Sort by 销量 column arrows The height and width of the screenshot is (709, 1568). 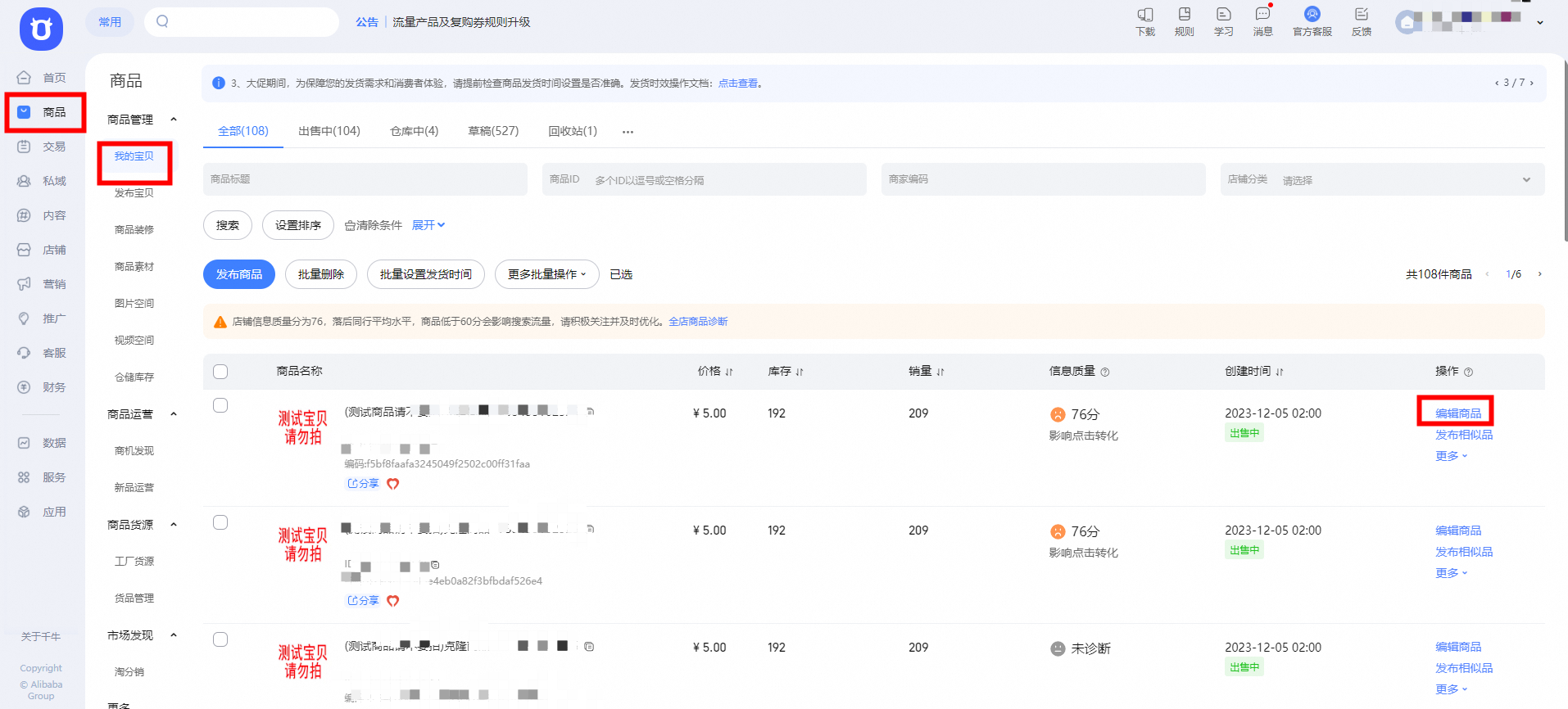click(x=940, y=372)
